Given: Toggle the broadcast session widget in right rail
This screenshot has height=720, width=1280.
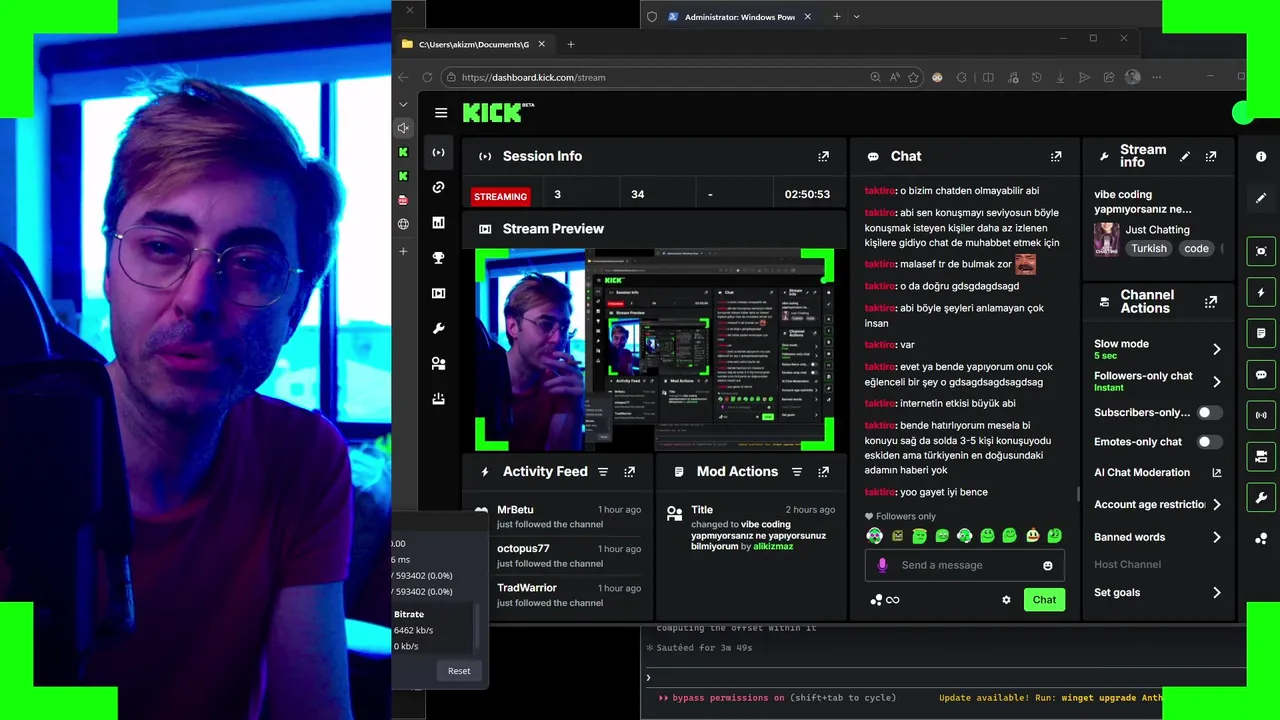Looking at the screenshot, I should pyautogui.click(x=1261, y=415).
